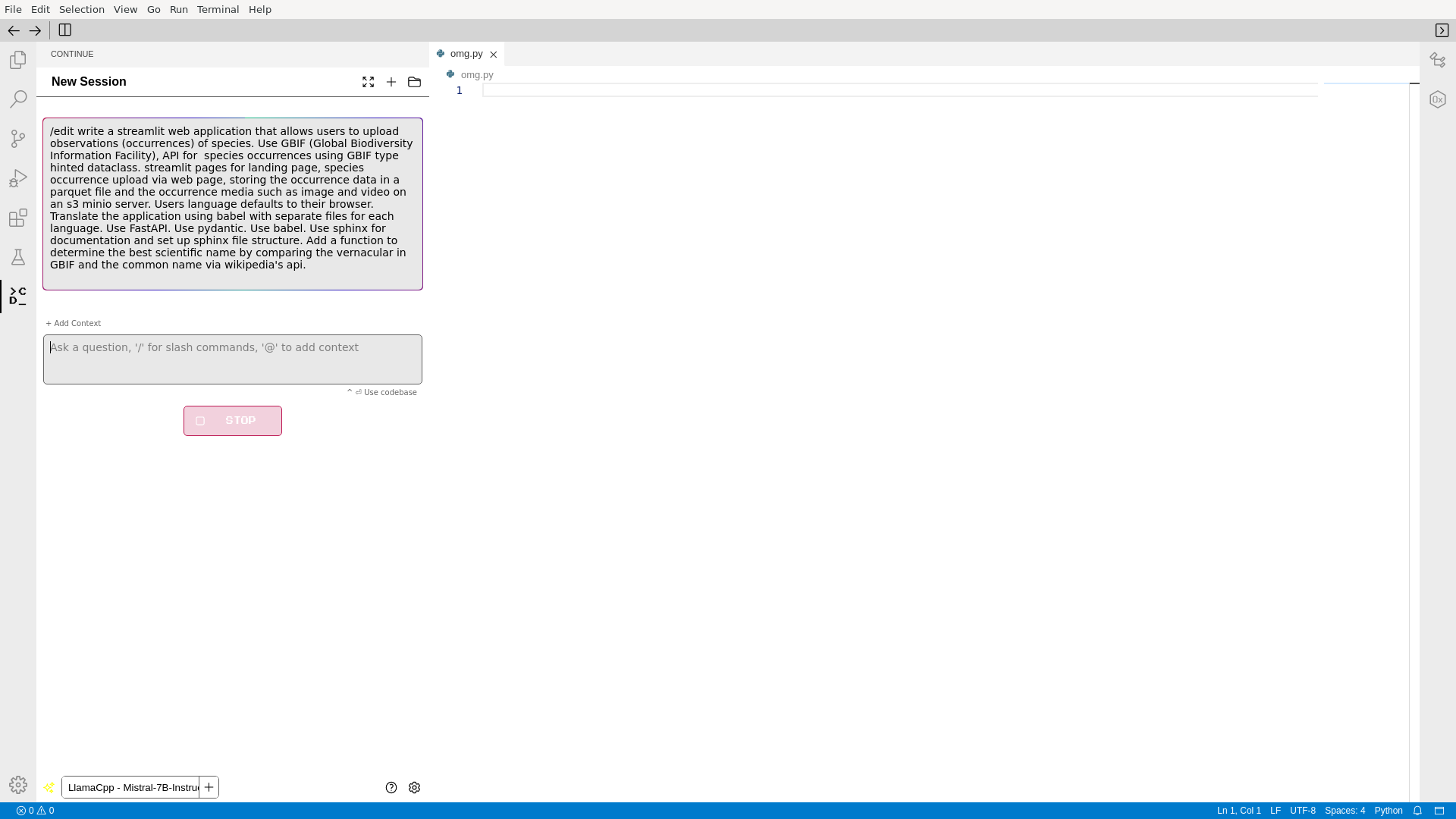This screenshot has height=819, width=1456.
Task: Click Ln 1, Col 1 in the status bar
Action: (1239, 811)
